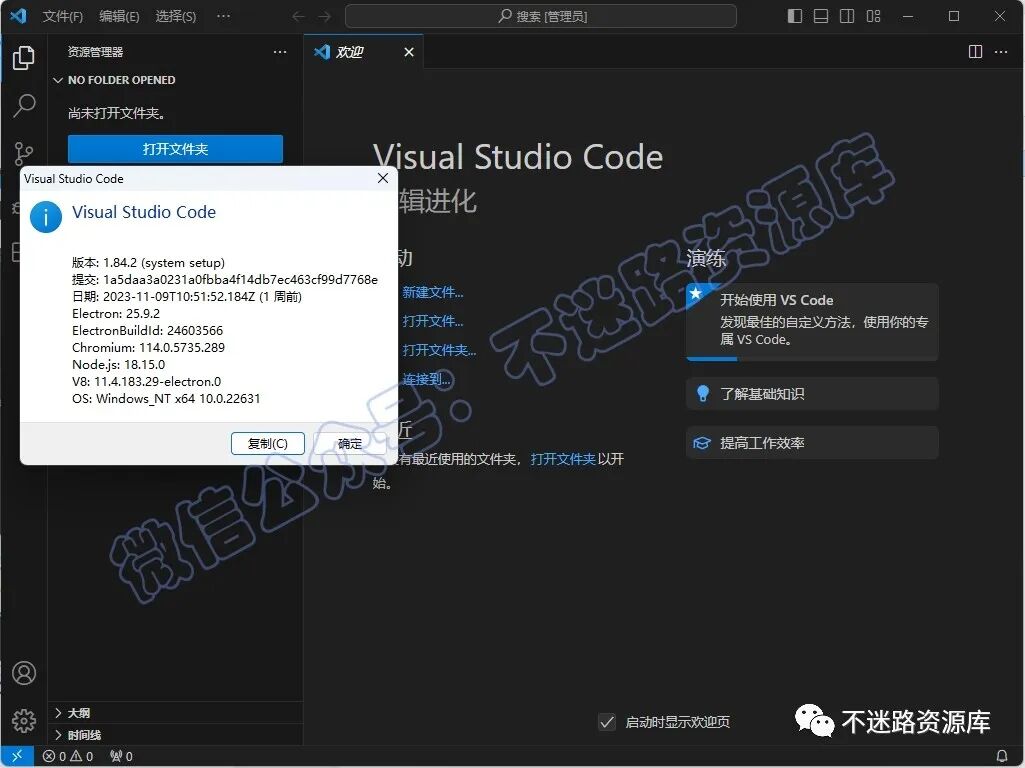Click the OK (确定) button in dialog
Viewport: 1025px width, 768px height.
coord(350,443)
